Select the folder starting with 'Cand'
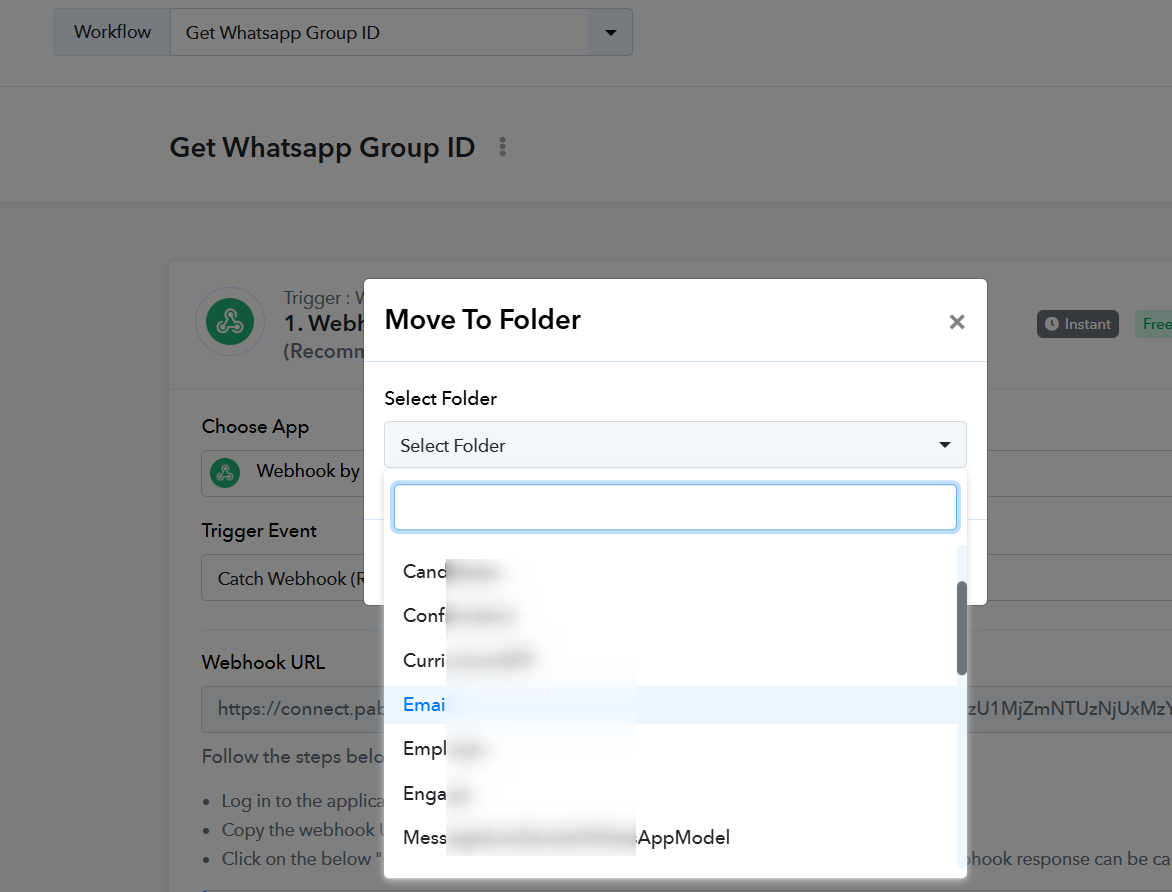This screenshot has height=892, width=1172. [670, 571]
